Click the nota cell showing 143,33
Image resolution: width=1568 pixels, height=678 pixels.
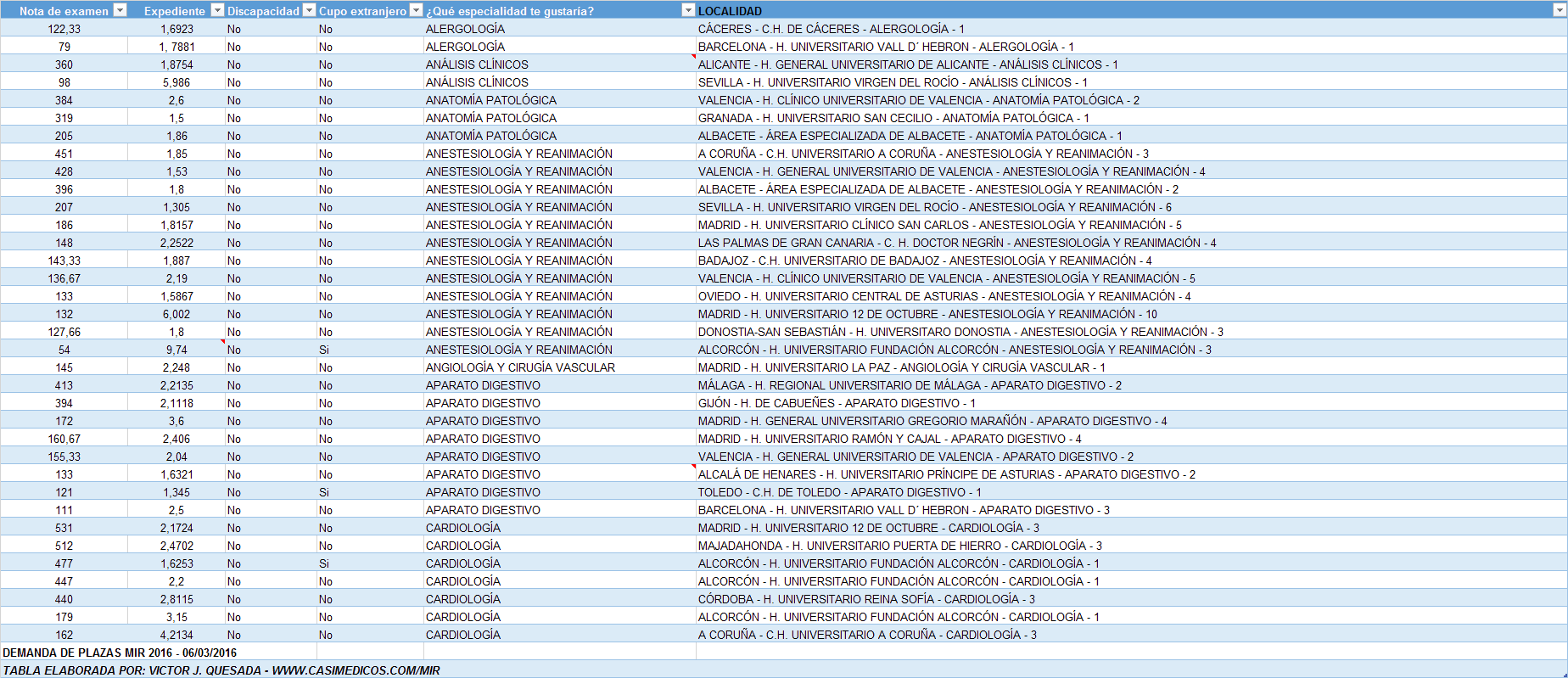[x=64, y=261]
